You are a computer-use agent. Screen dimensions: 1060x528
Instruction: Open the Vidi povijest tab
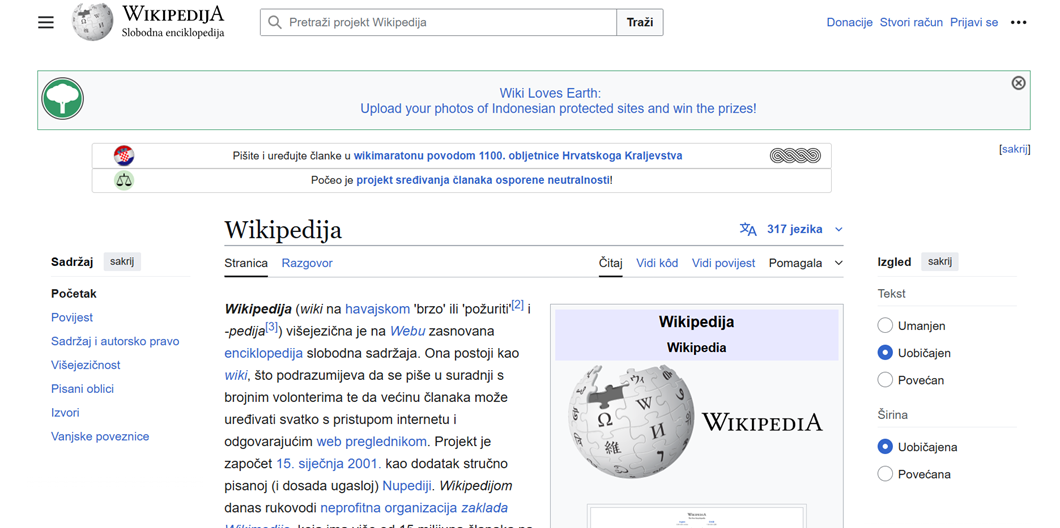(723, 263)
